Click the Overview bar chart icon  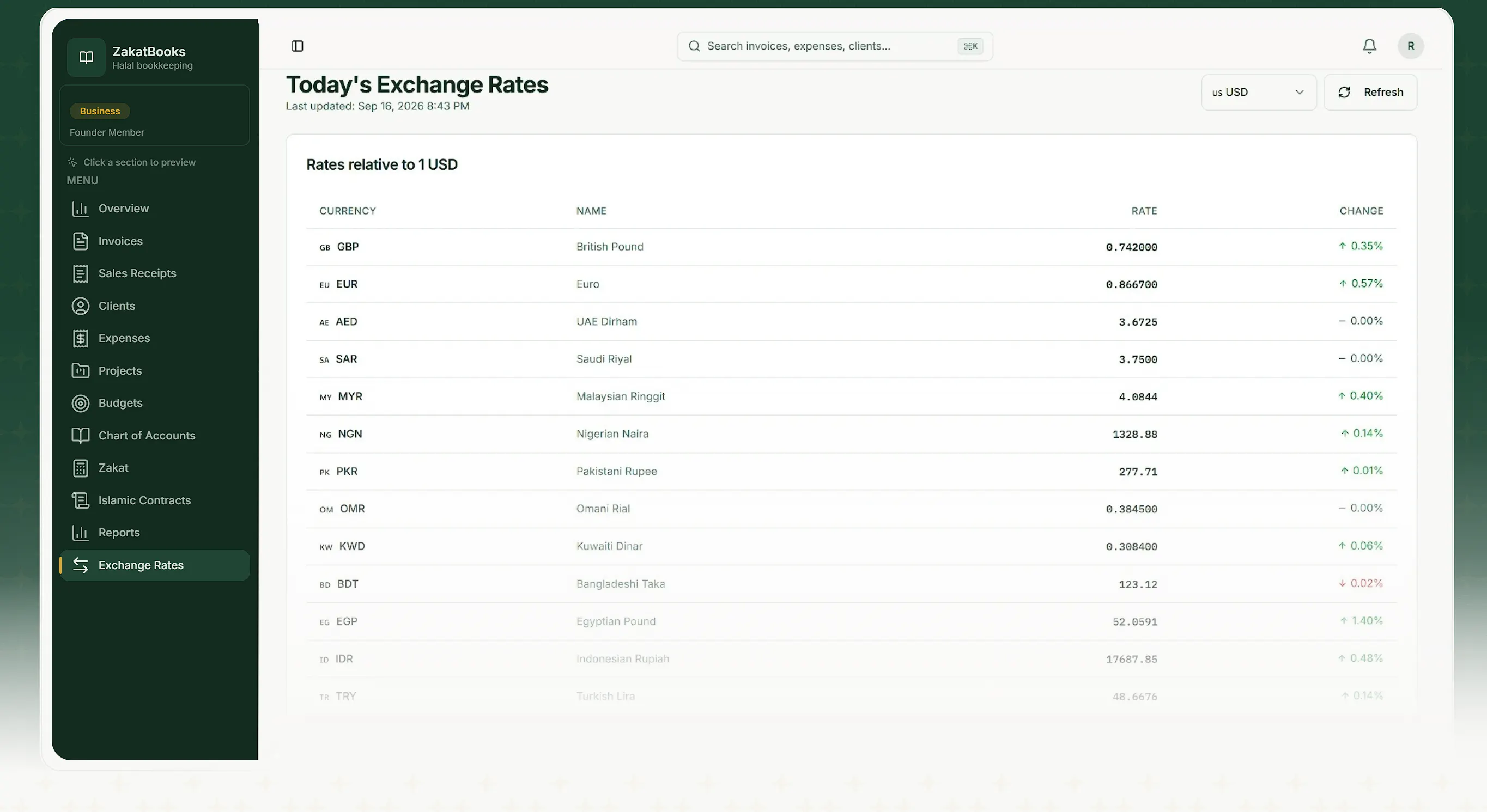[x=80, y=209]
